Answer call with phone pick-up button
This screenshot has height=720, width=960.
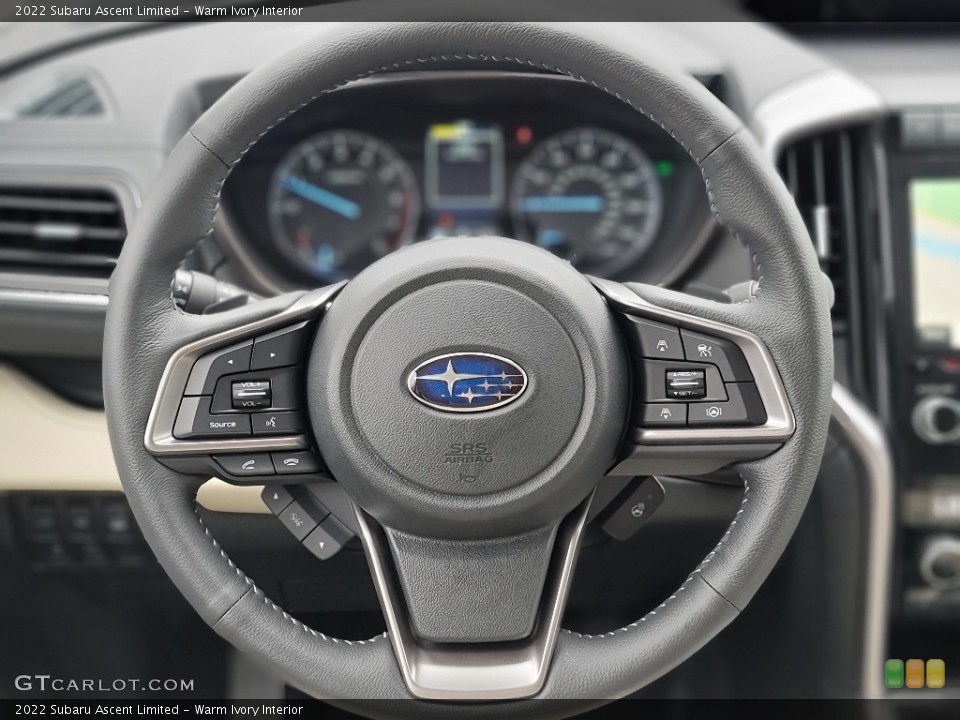(246, 464)
